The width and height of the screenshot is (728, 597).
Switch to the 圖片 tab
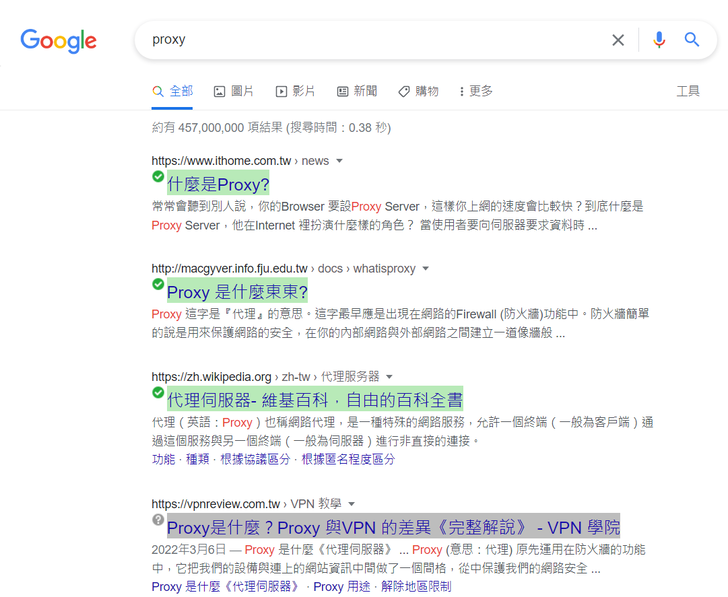(x=234, y=91)
